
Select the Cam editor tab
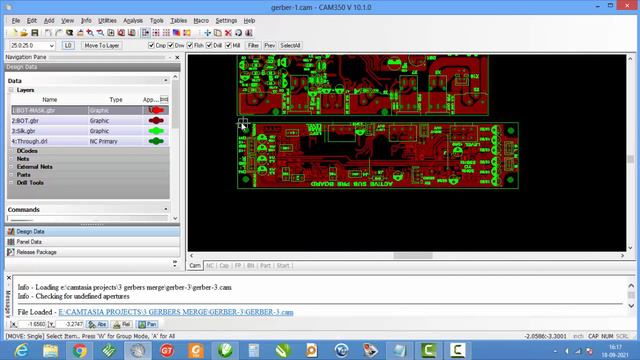(x=195, y=266)
